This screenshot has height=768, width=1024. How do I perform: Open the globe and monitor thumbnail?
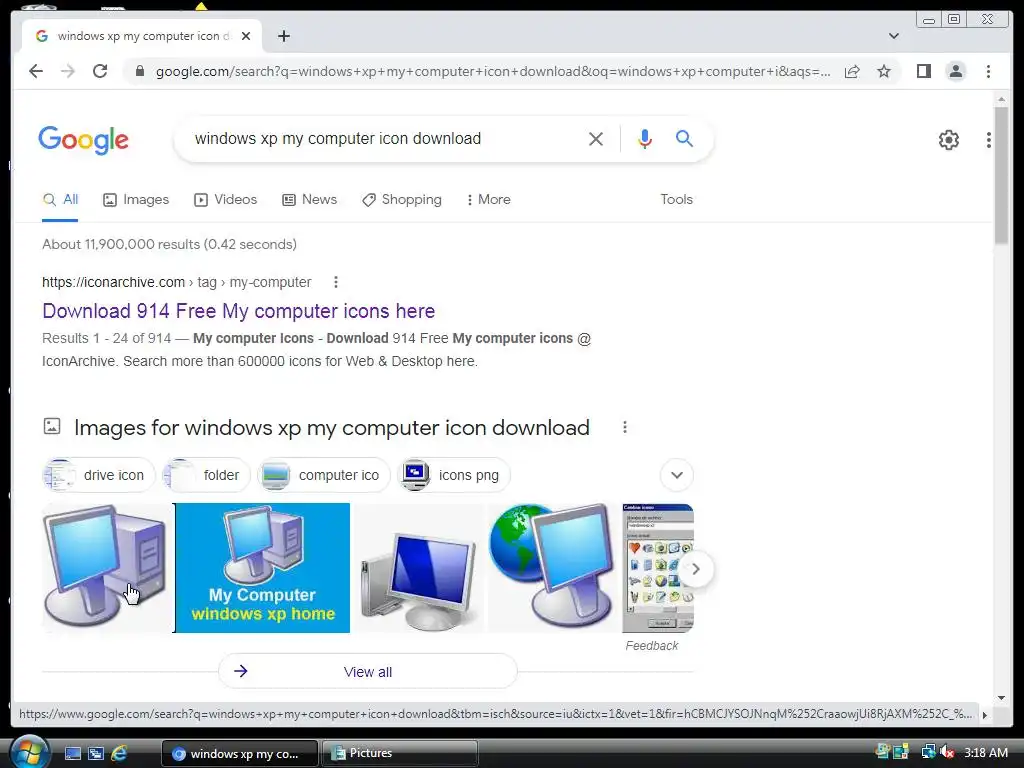tap(553, 568)
